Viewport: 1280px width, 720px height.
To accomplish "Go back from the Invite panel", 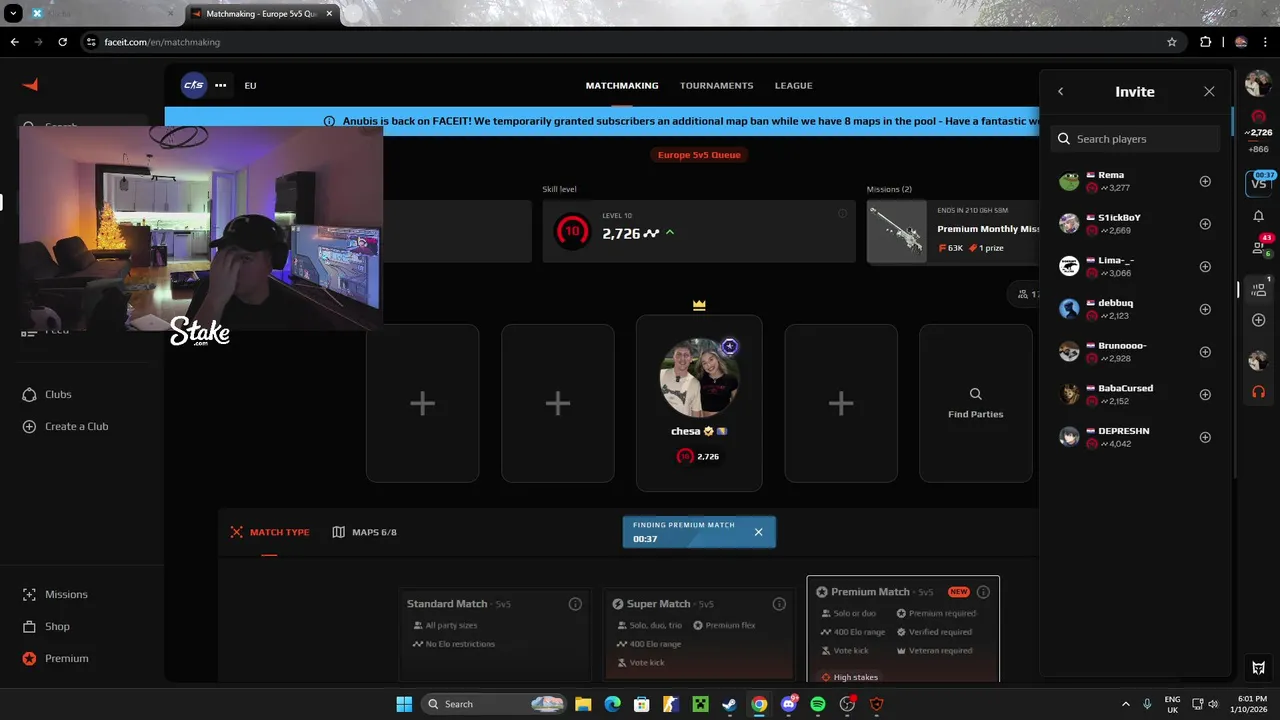I will pos(1061,91).
